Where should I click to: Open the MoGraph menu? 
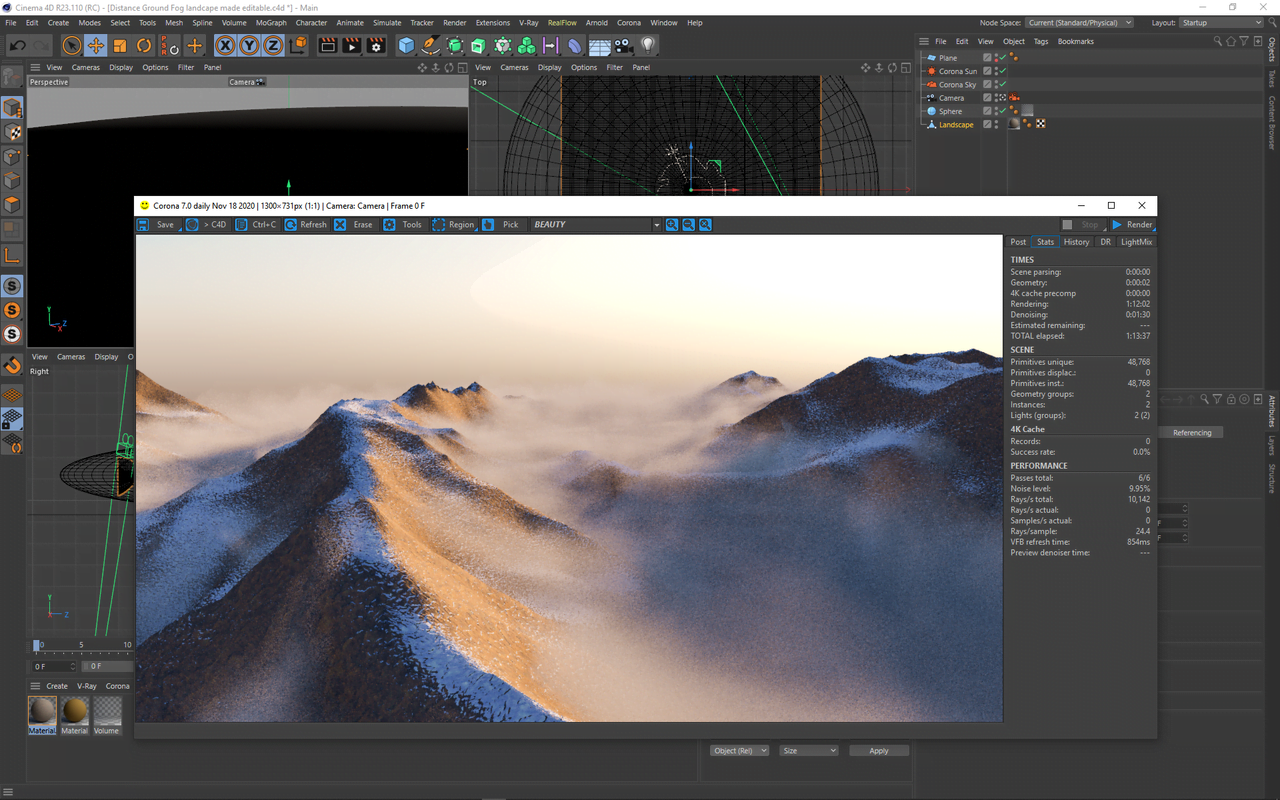(x=270, y=22)
